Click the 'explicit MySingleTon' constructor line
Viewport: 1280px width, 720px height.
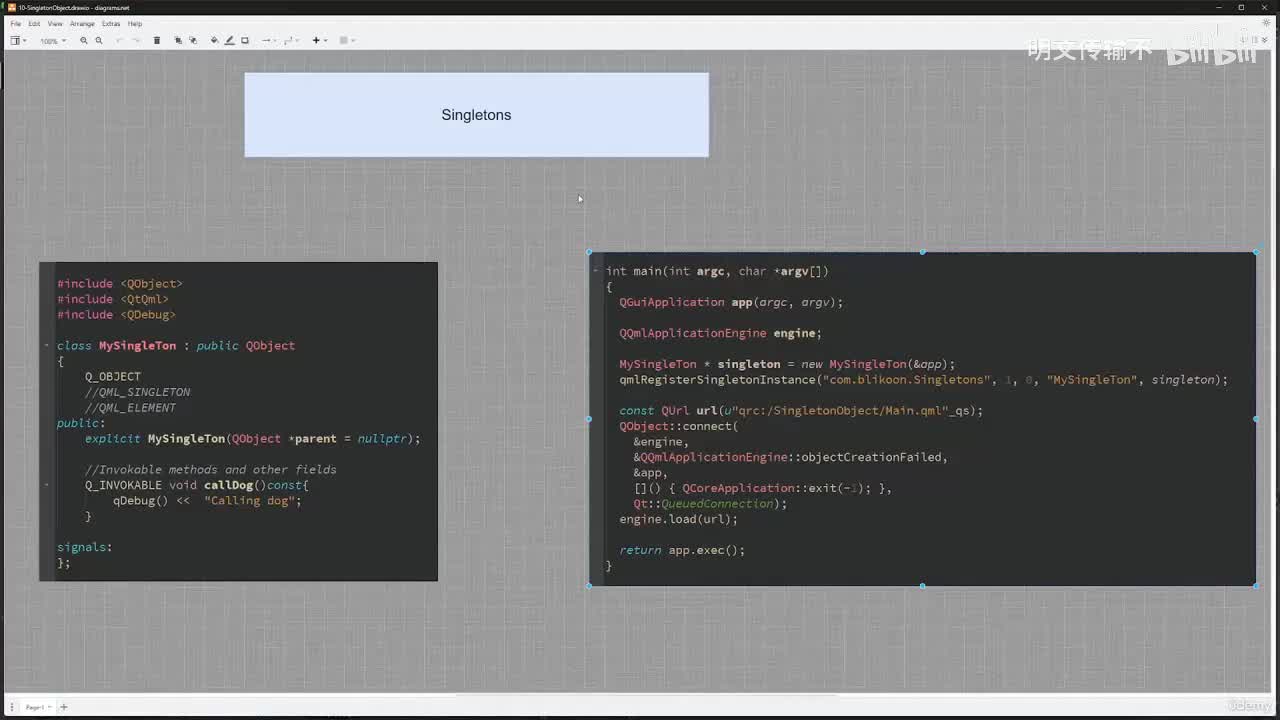tap(253, 438)
